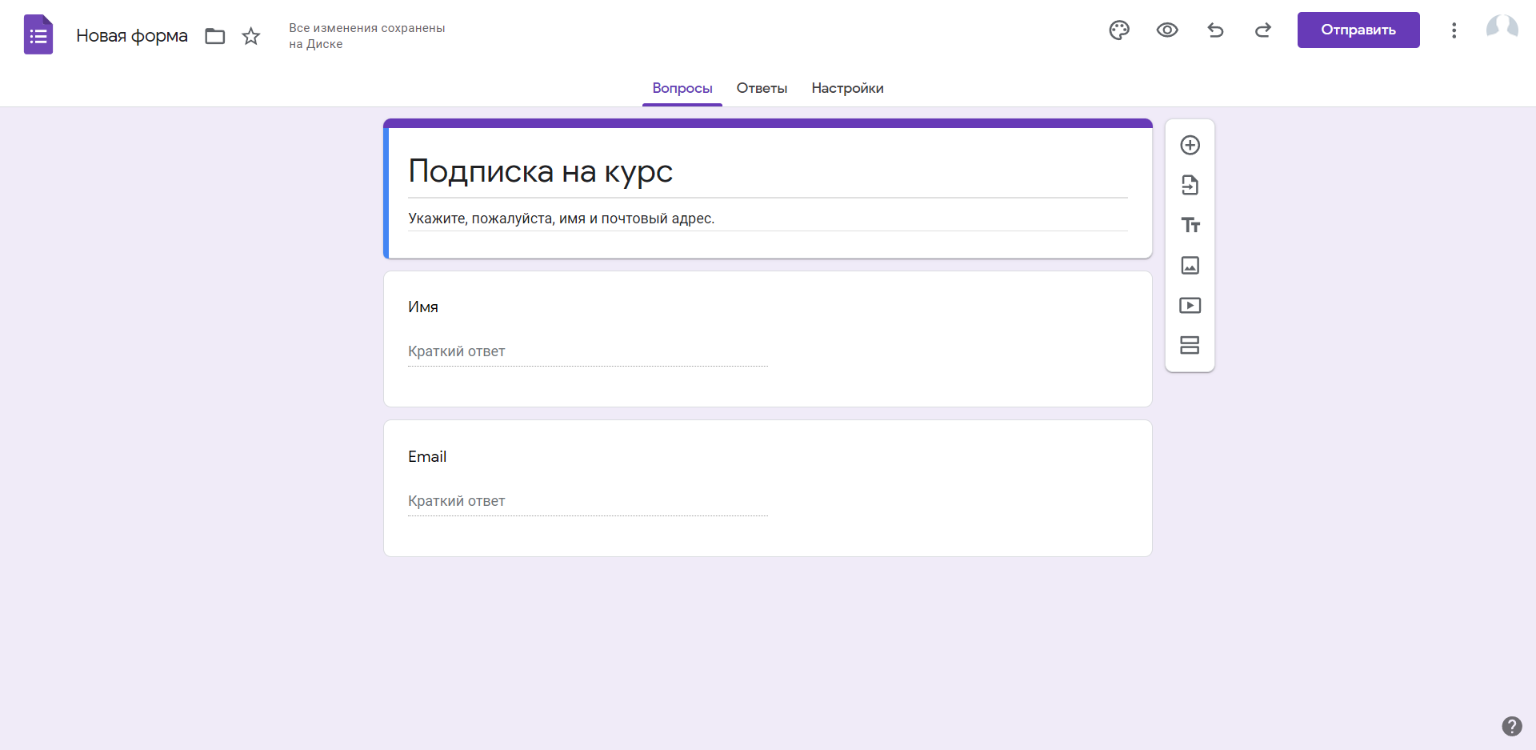1536x750 pixels.
Task: Edit the form title Подписка на курс
Action: point(768,172)
